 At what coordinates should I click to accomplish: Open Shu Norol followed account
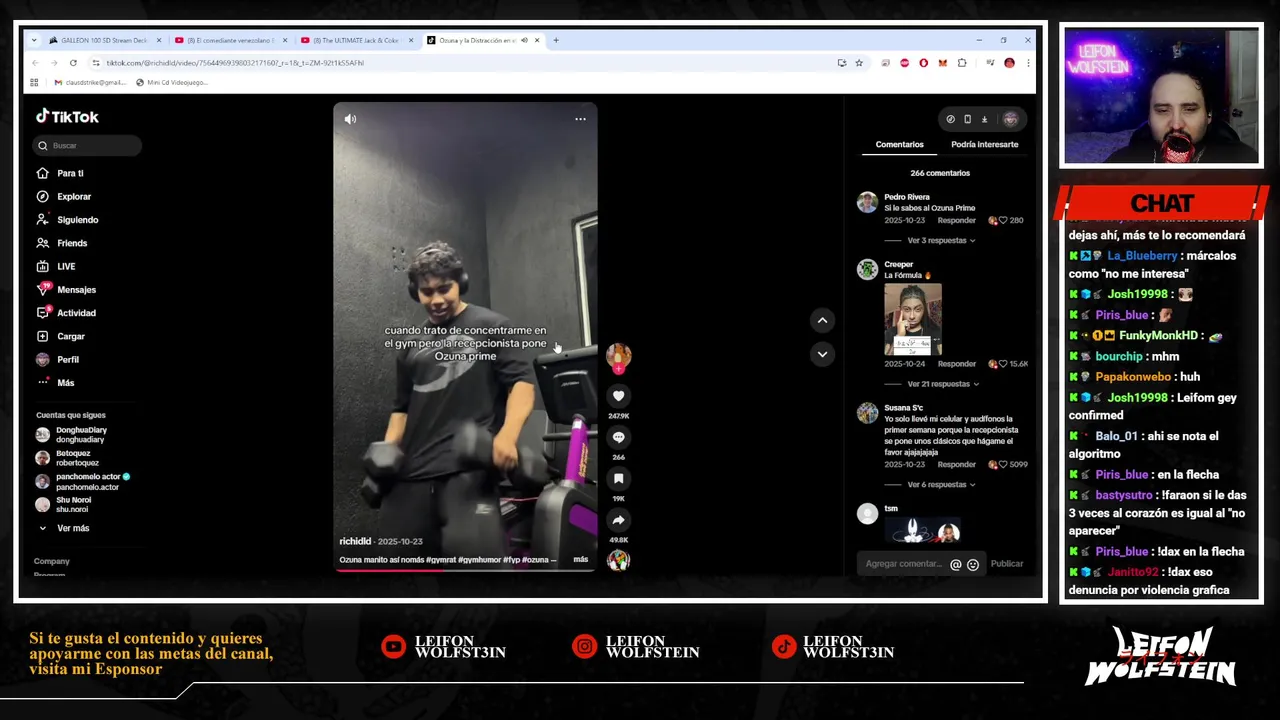[72, 504]
